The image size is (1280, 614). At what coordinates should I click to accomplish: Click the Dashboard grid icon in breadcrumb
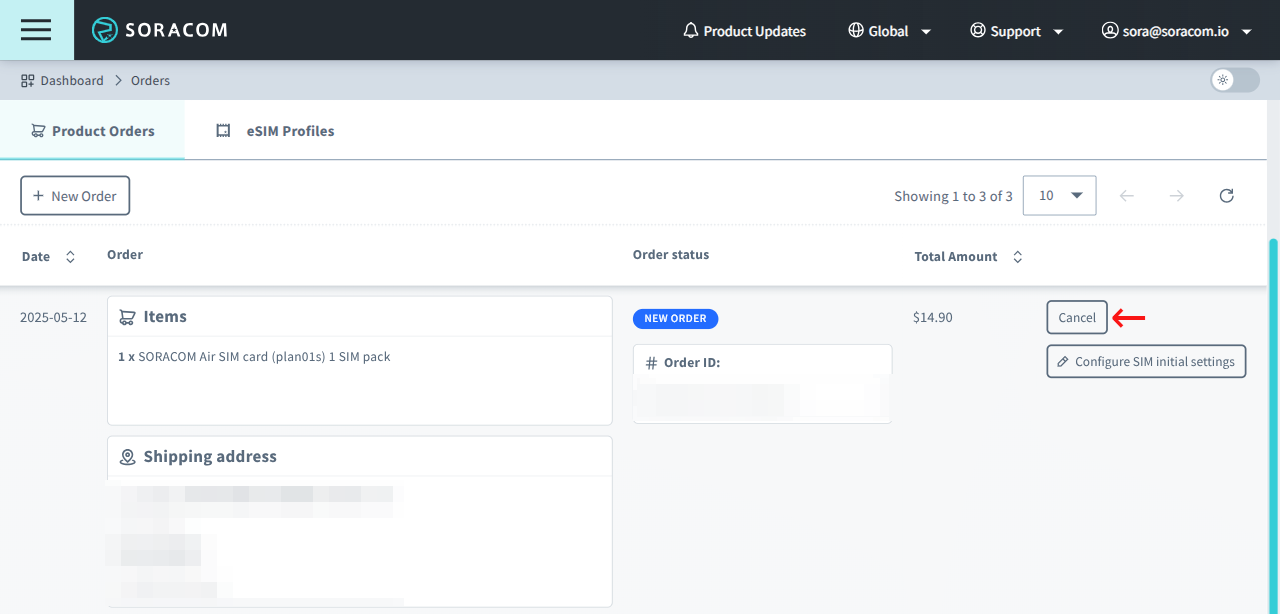tap(26, 80)
